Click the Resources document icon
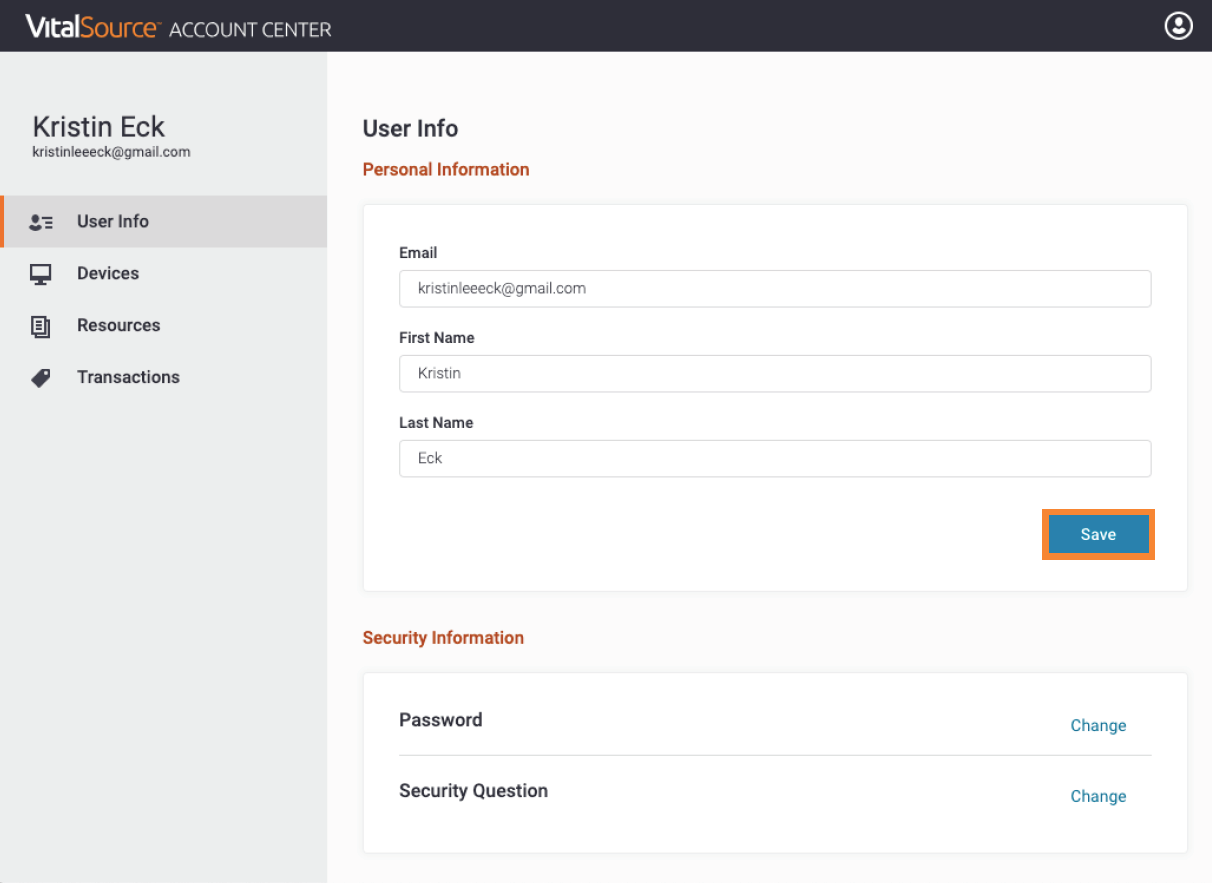 [x=41, y=326]
